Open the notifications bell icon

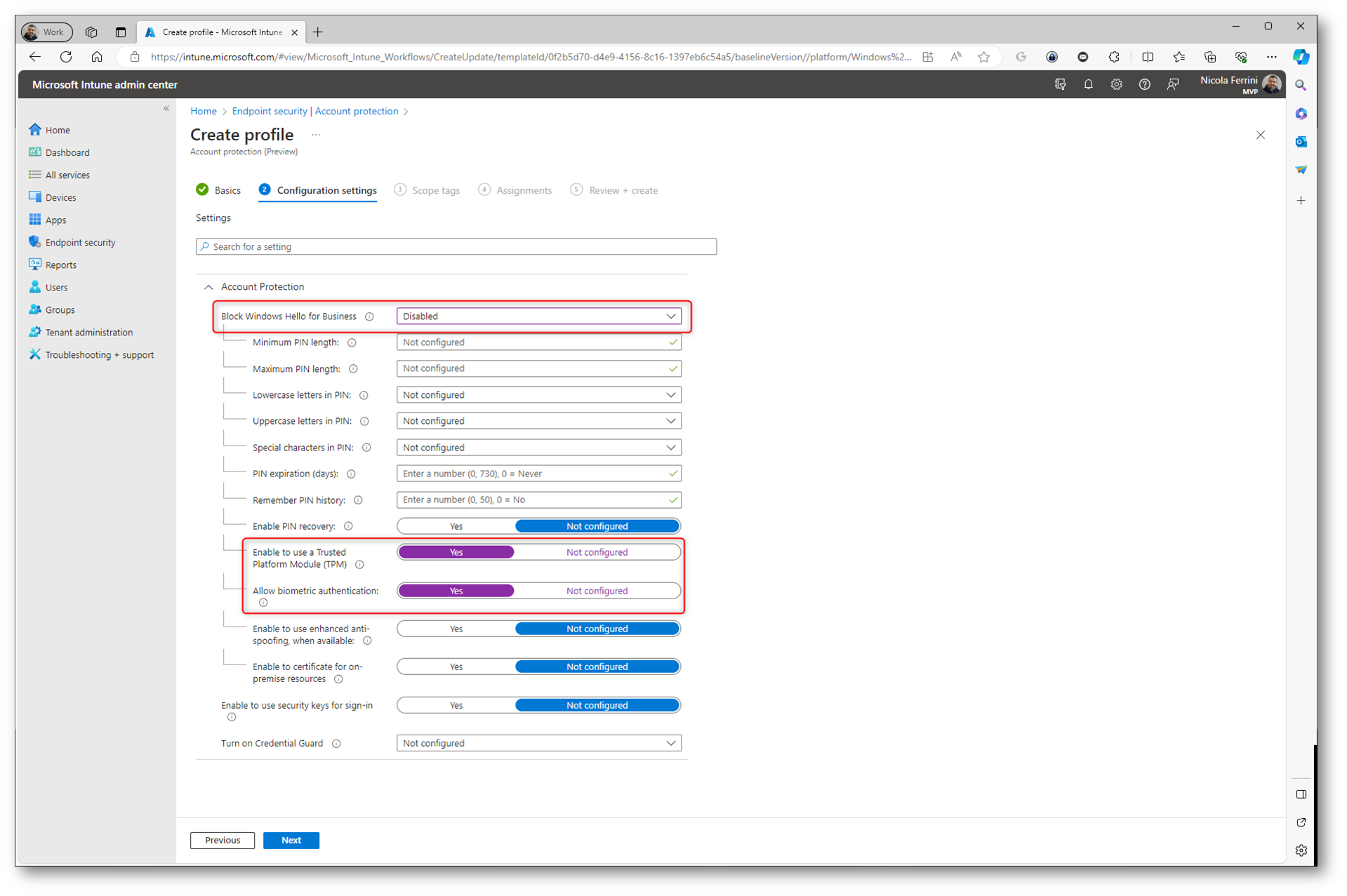point(1088,84)
